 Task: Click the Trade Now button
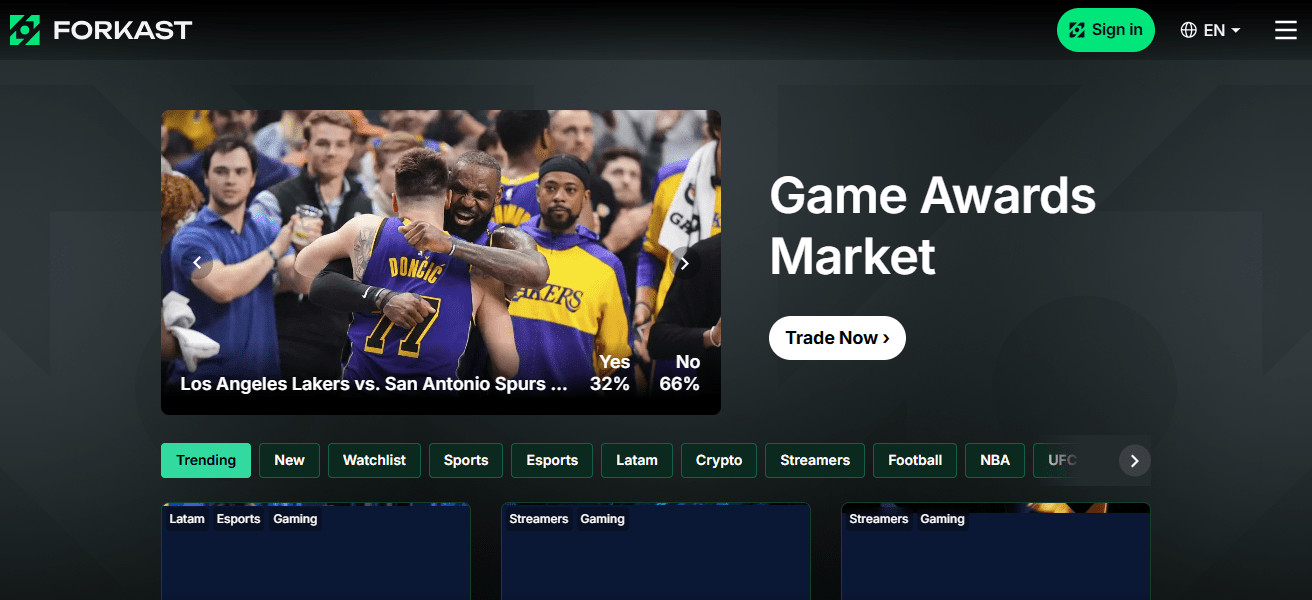837,338
